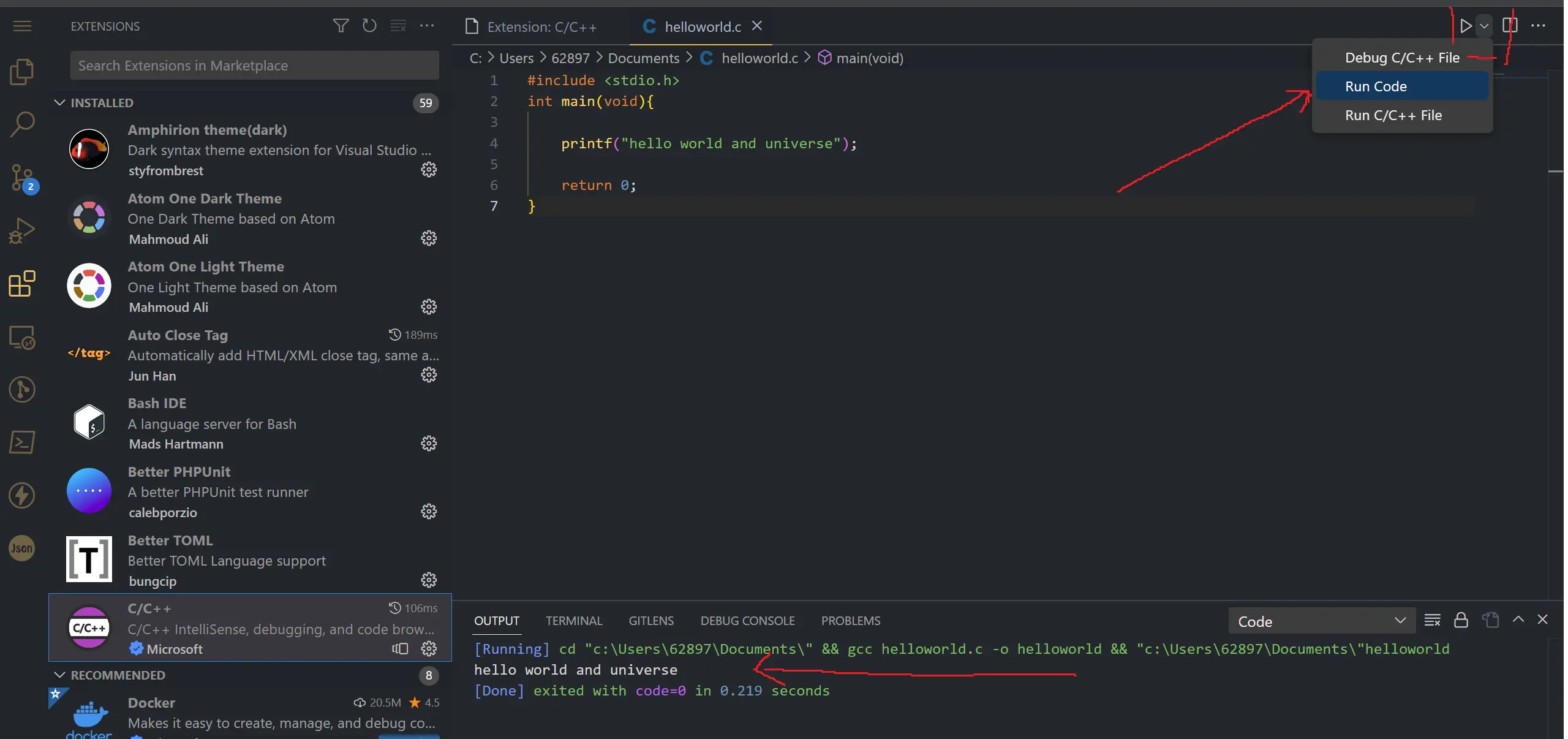
Task: Open the Documents breadcrumb folder
Action: (644, 58)
